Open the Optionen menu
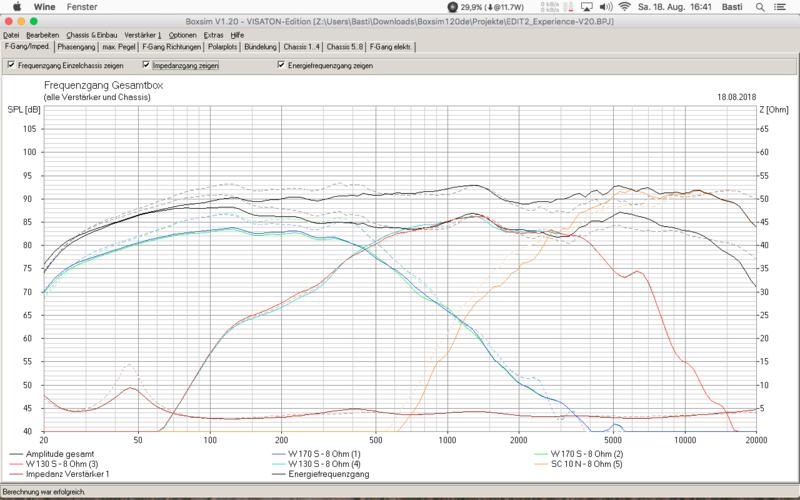 183,34
